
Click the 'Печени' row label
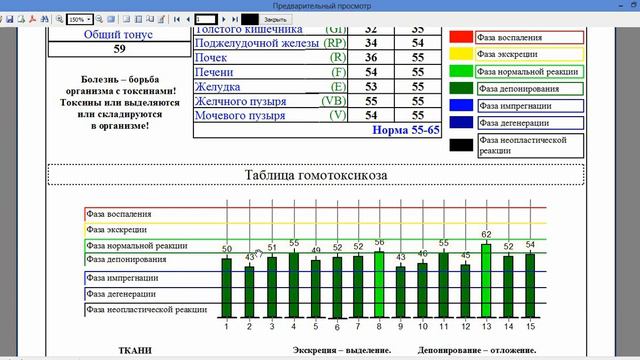(x=214, y=72)
